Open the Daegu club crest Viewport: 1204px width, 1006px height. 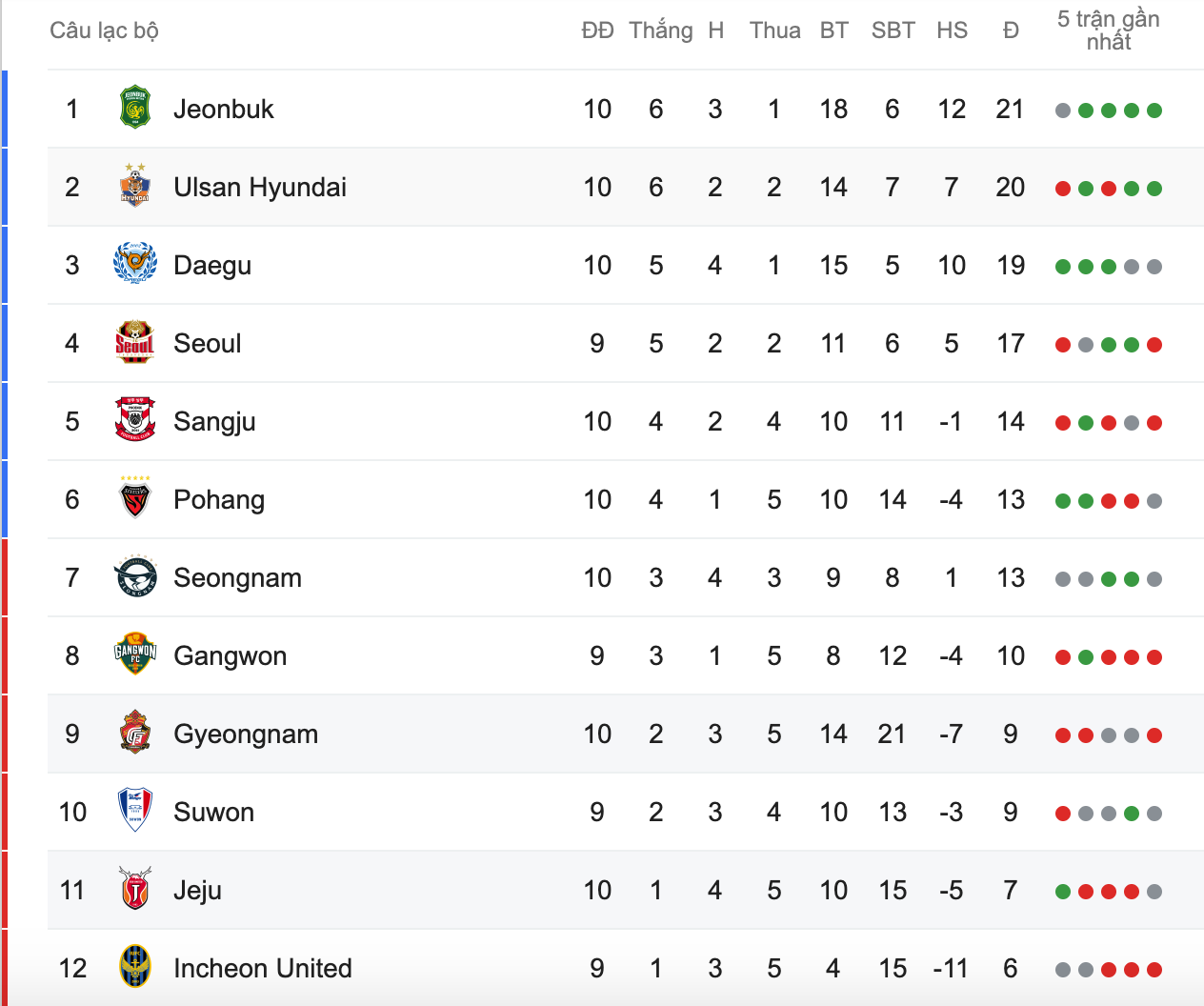135,264
